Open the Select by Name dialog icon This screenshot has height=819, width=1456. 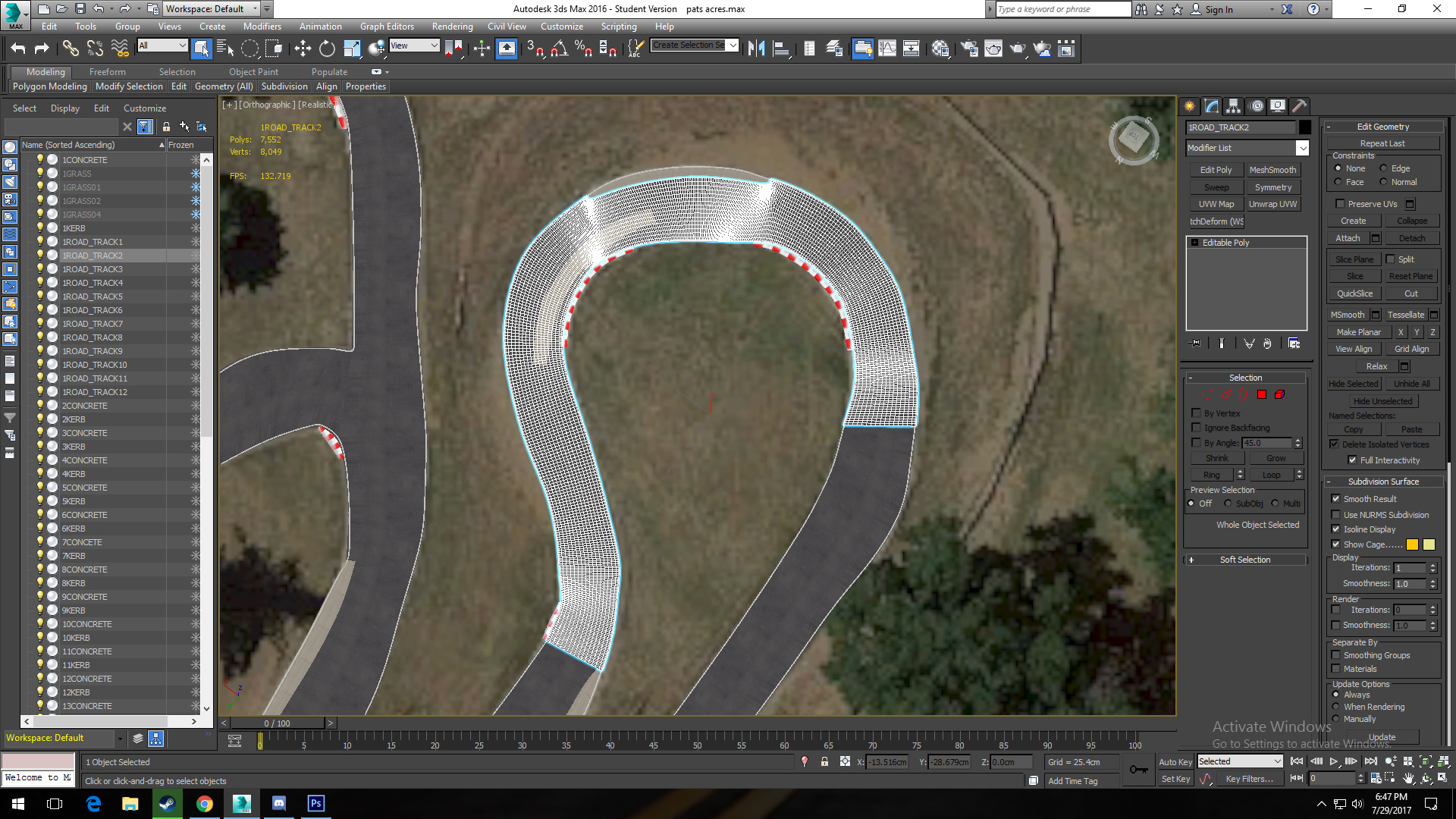click(225, 49)
